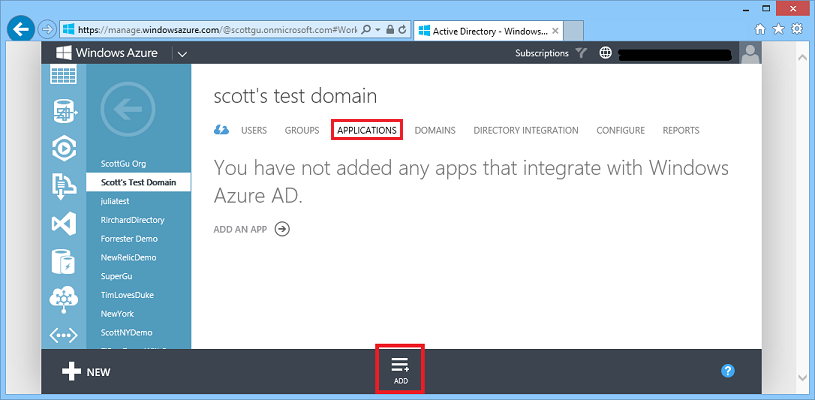Open the import/export document icon in sidebar

[x=64, y=187]
